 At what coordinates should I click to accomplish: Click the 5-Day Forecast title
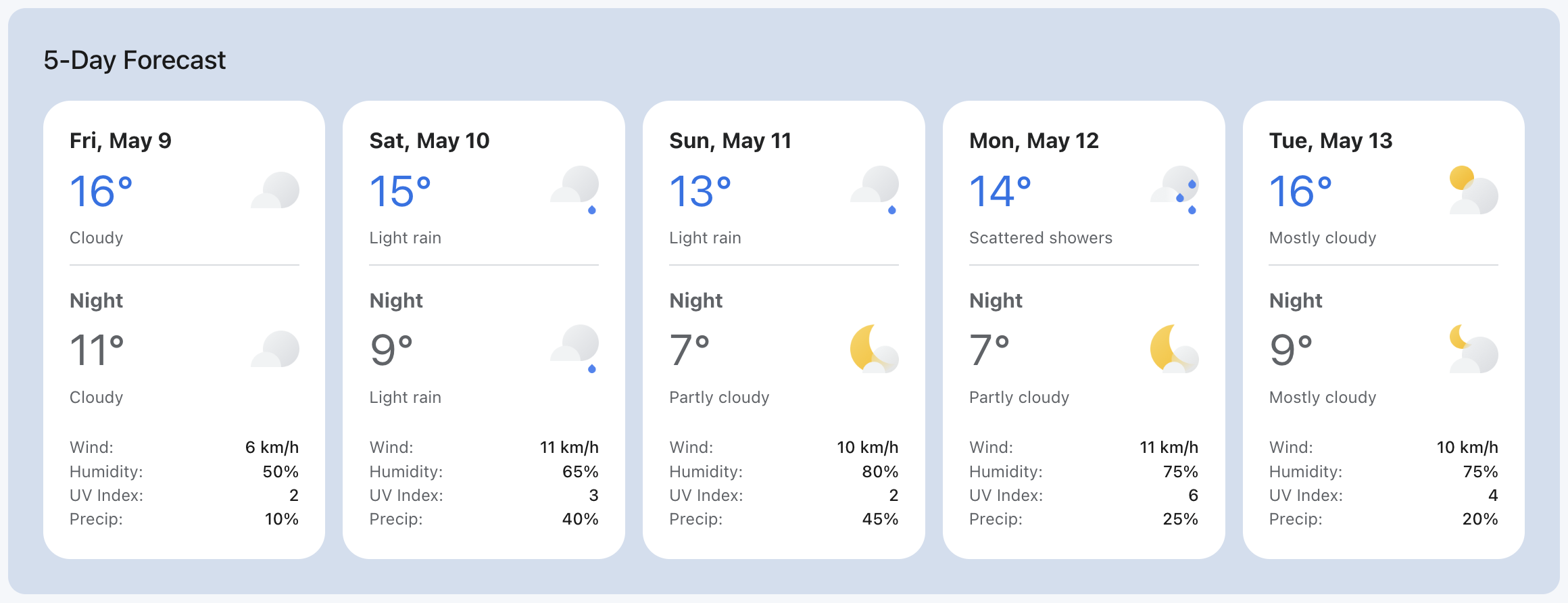click(134, 60)
